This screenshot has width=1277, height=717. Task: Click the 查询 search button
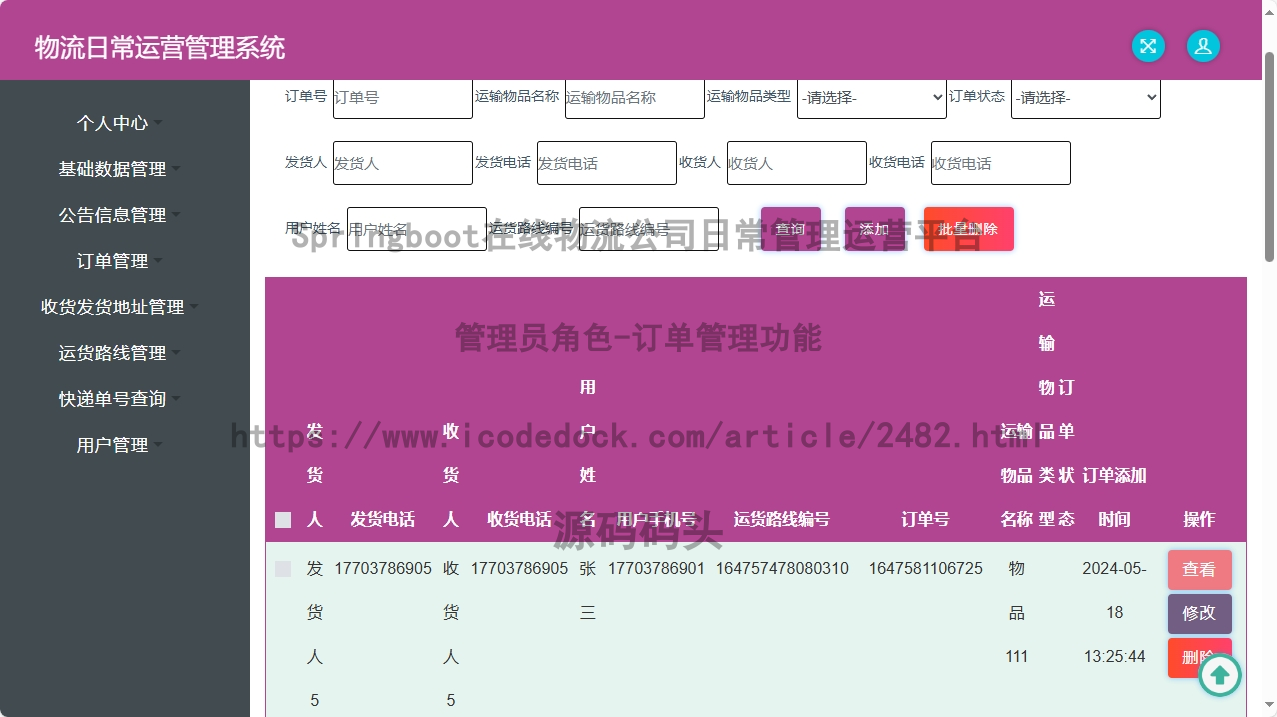(x=791, y=229)
